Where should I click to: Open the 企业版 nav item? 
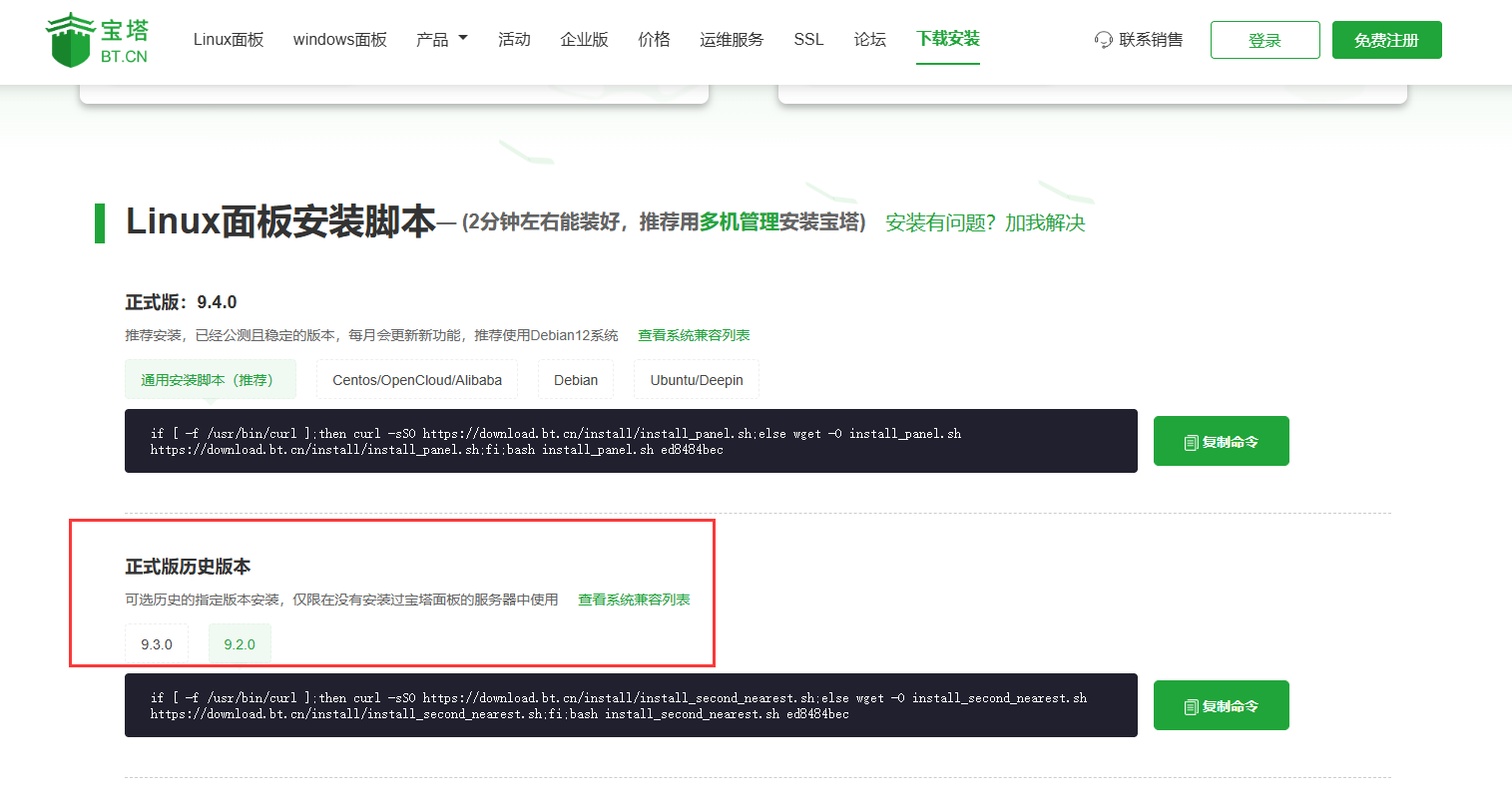584,40
